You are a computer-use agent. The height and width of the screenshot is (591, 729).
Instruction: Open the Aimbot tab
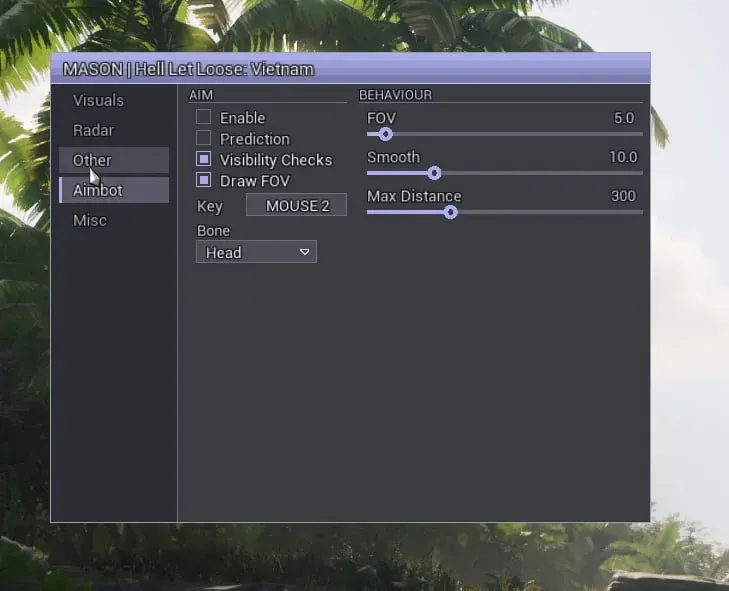click(113, 190)
